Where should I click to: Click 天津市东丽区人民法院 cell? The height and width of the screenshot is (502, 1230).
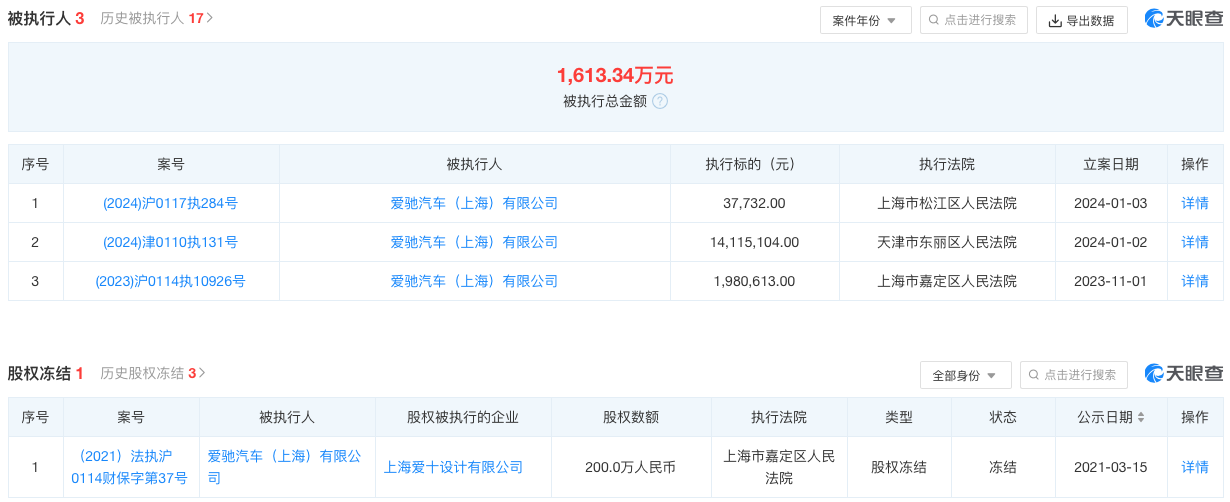pyautogui.click(x=947, y=242)
